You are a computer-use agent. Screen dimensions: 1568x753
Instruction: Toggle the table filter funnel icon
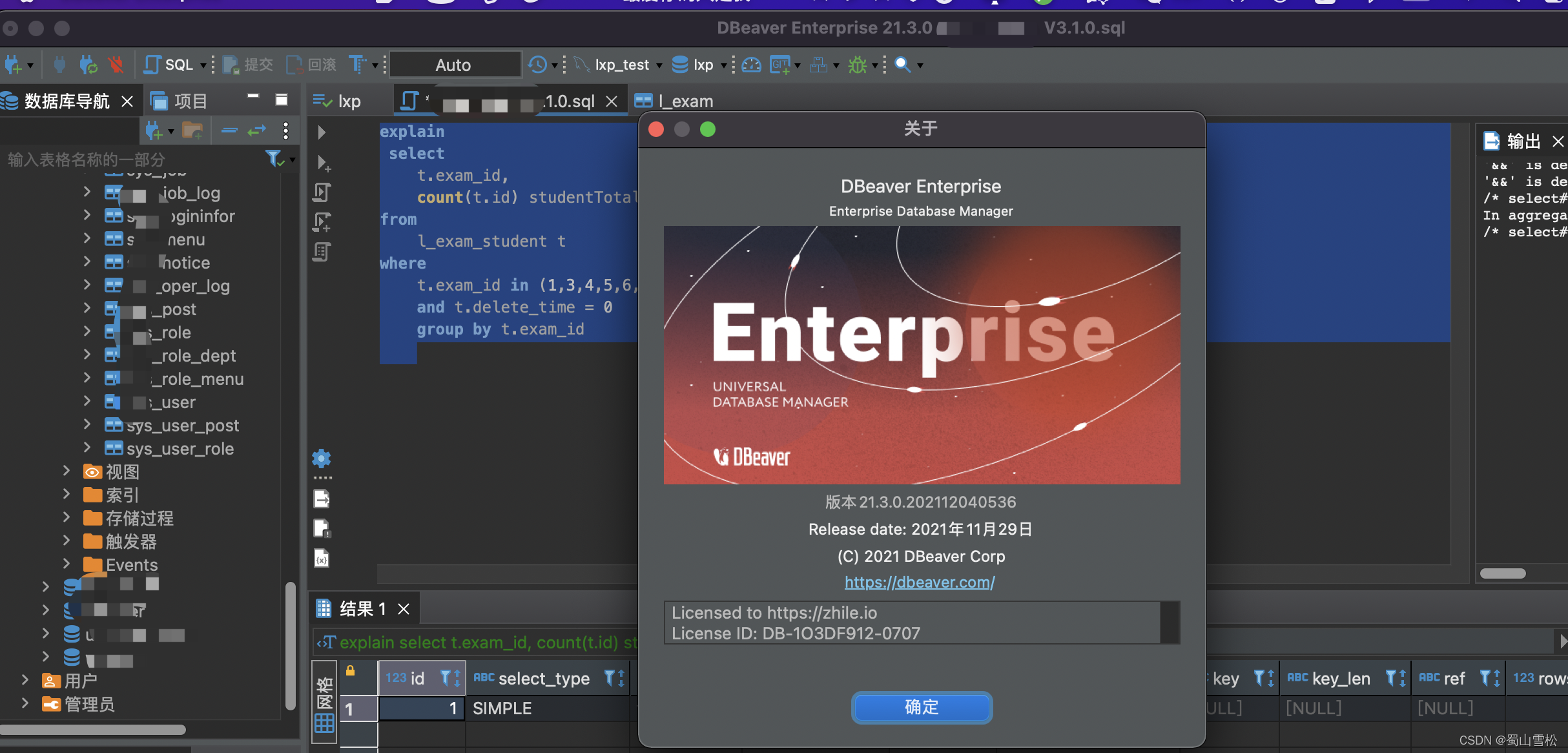(274, 158)
